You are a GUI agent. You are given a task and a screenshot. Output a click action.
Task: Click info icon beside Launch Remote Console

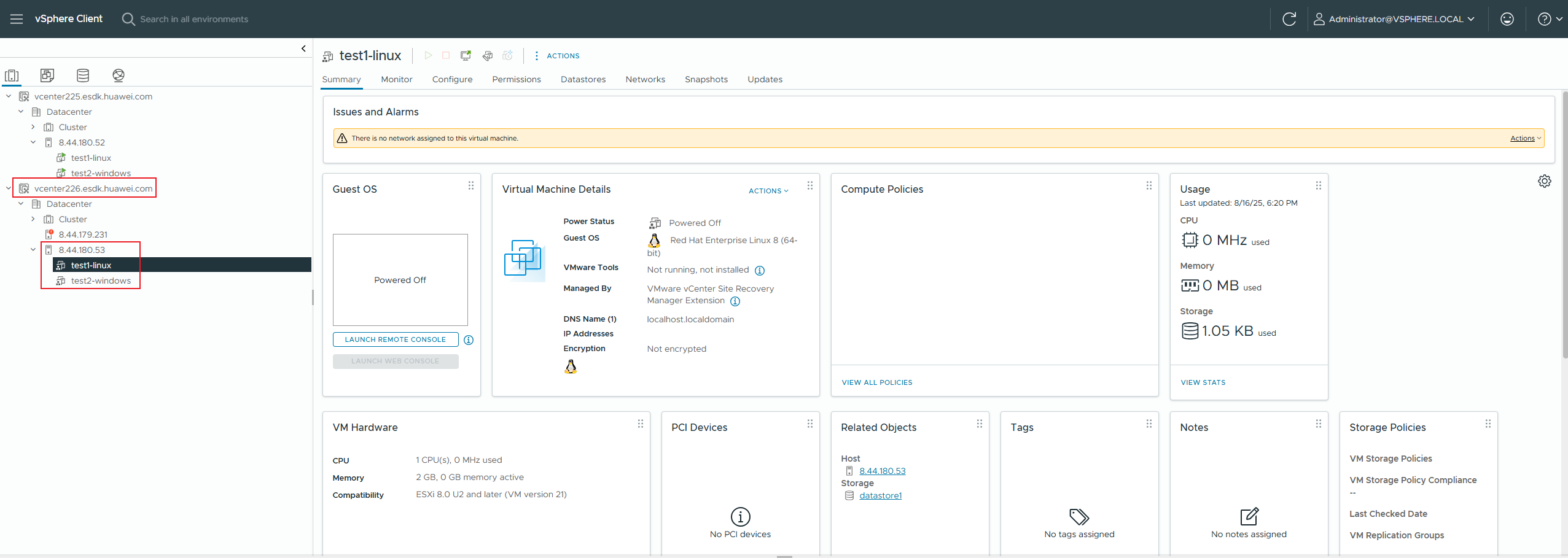[x=469, y=339]
